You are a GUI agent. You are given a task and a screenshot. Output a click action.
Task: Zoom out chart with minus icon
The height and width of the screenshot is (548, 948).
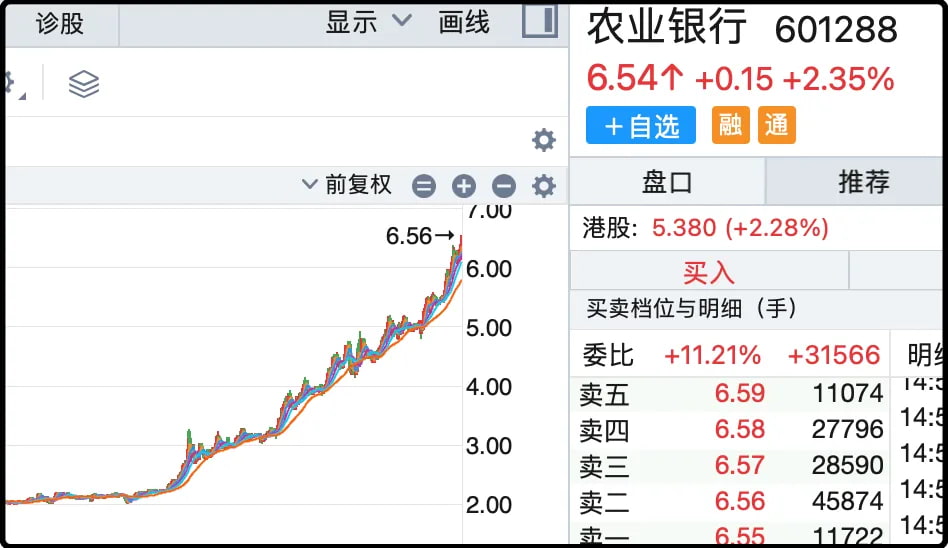(x=504, y=186)
